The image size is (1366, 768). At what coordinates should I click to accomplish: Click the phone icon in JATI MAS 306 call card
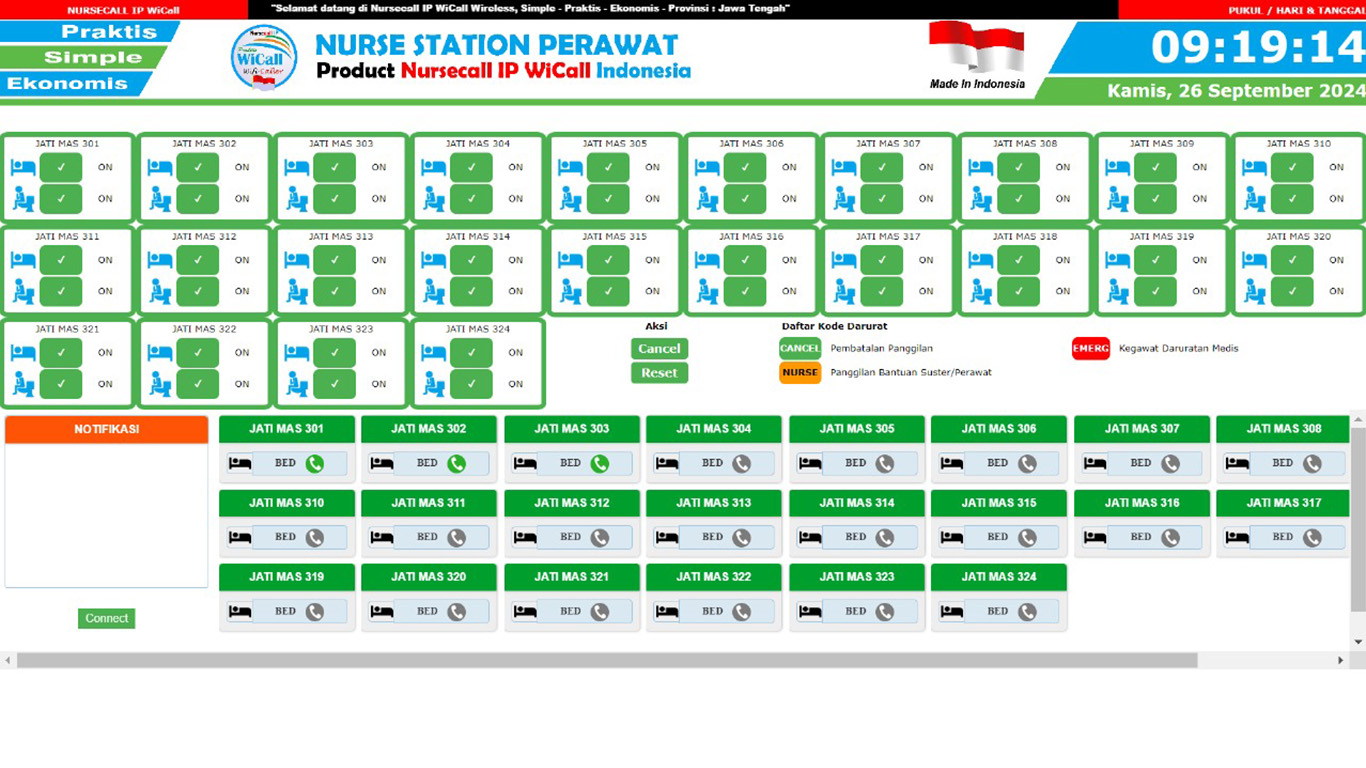pos(1027,464)
